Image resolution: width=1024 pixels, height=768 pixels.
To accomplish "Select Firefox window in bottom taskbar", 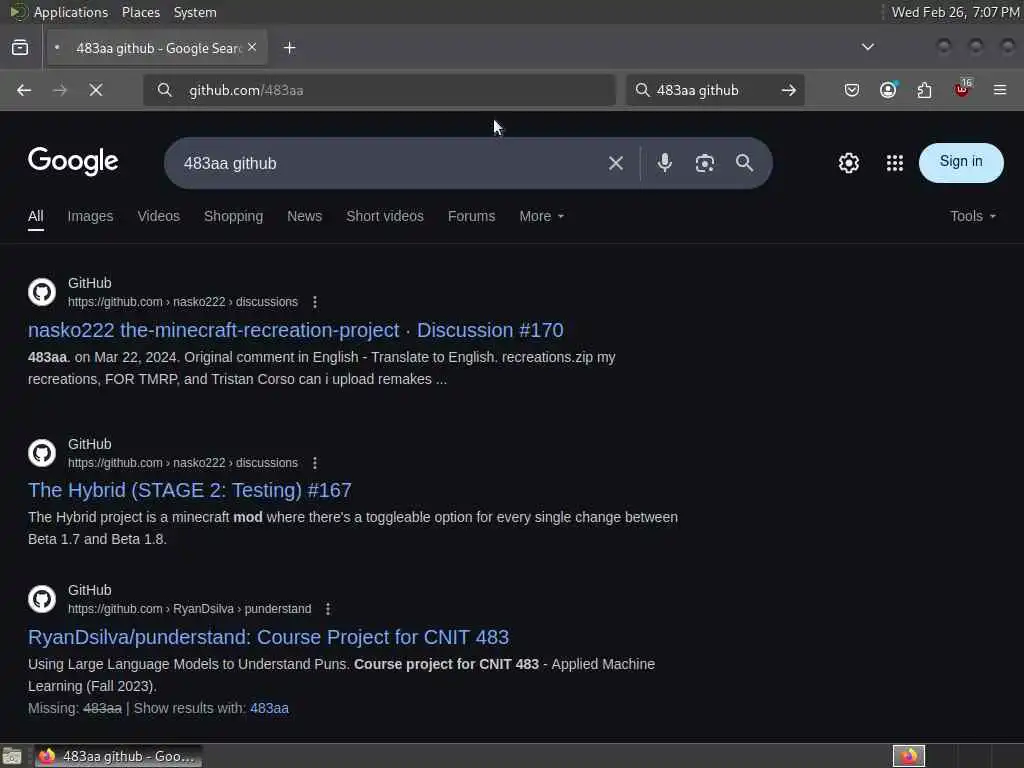I will tap(118, 756).
